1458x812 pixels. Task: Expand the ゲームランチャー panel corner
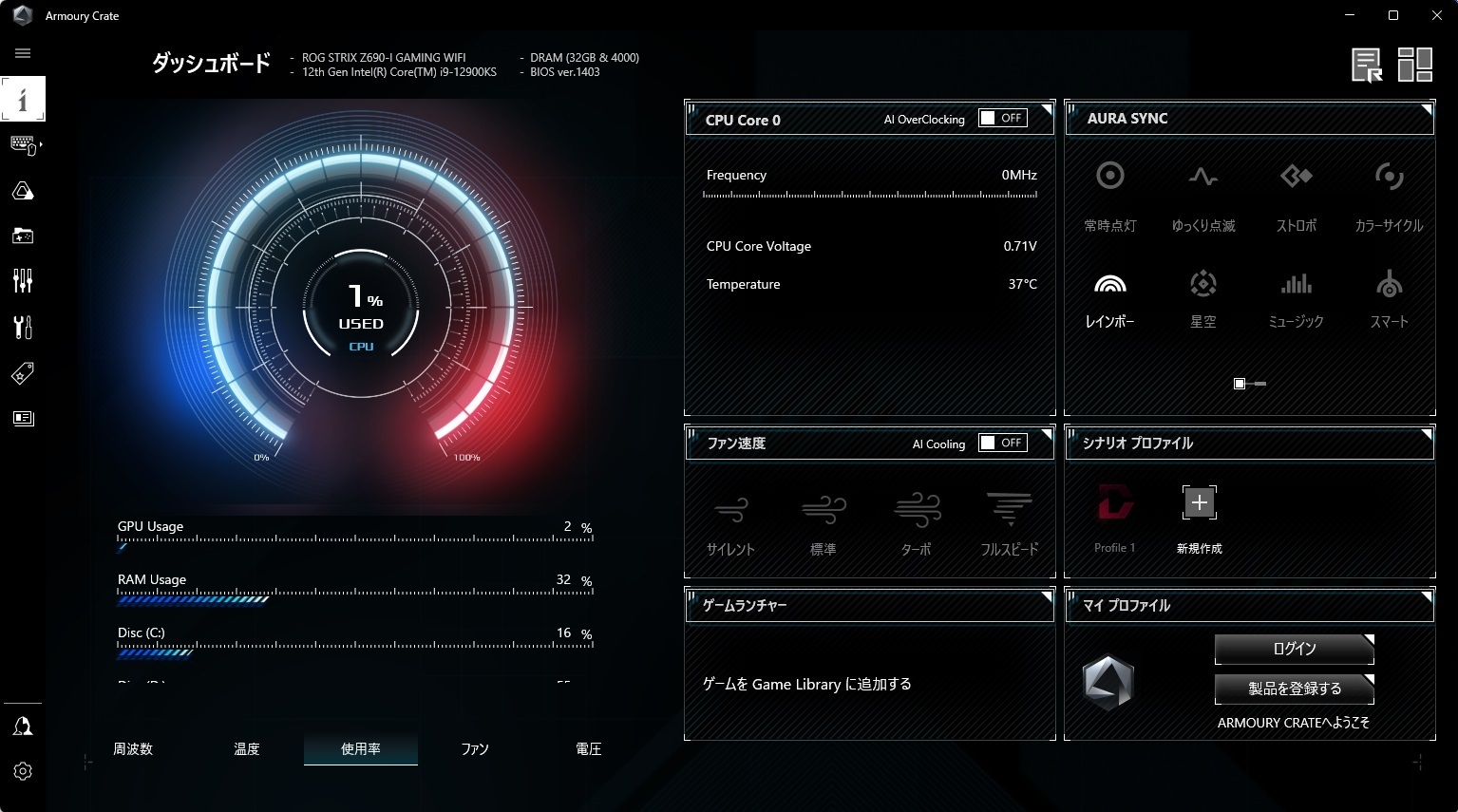(x=1047, y=595)
